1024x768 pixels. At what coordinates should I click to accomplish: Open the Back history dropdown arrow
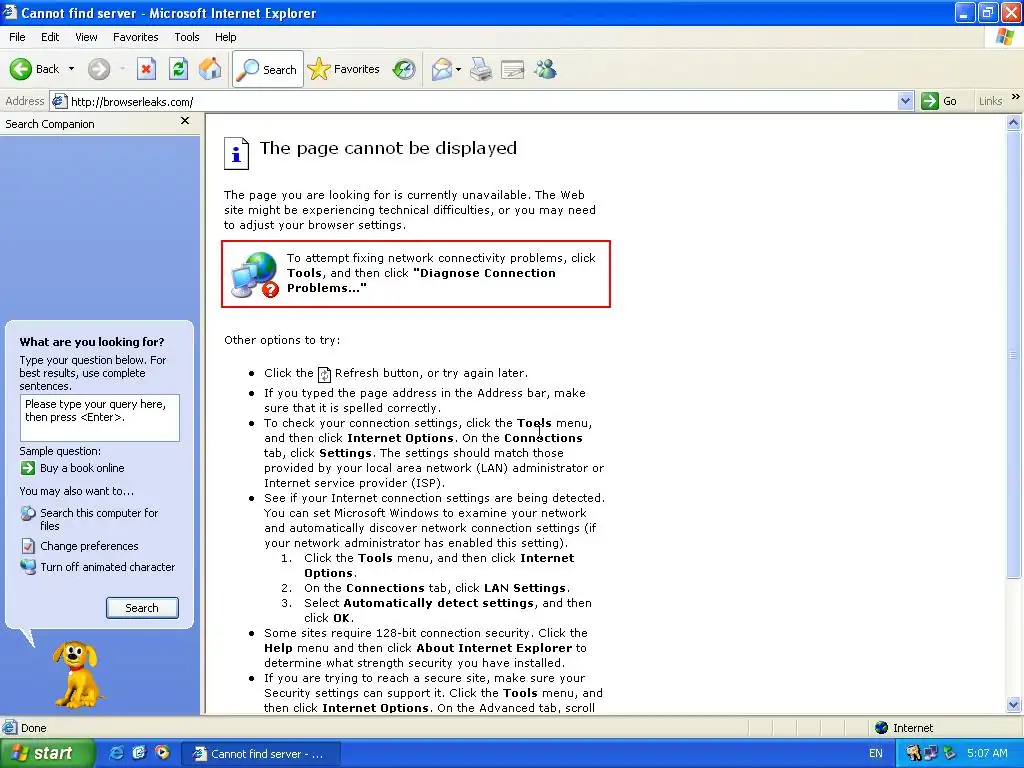tap(71, 69)
